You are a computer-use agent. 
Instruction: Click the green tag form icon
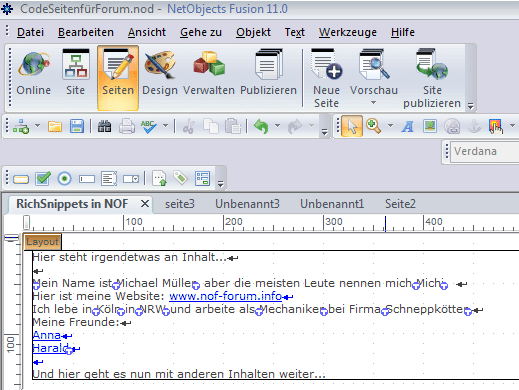pos(181,178)
